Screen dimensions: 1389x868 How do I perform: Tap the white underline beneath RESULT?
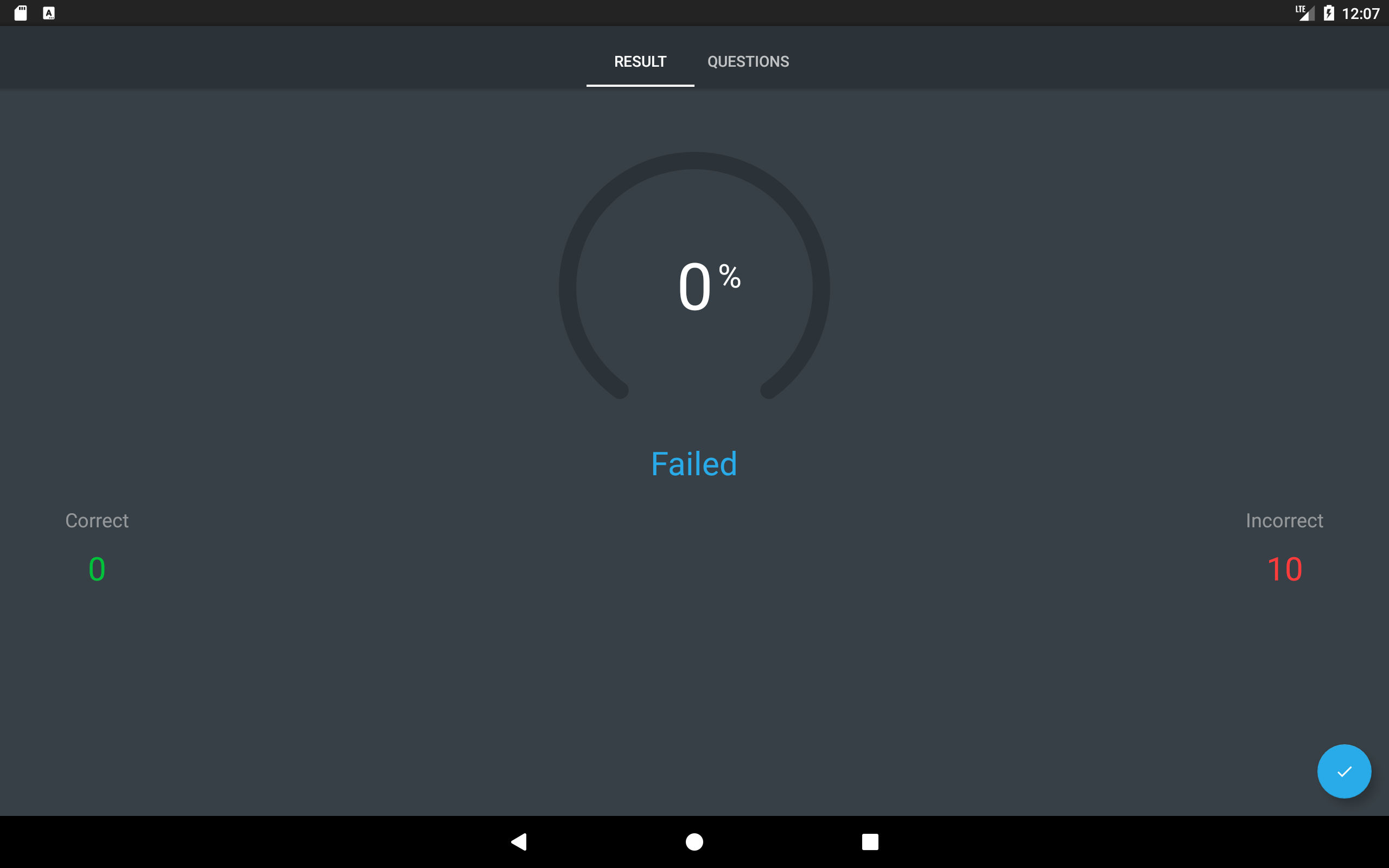tap(640, 86)
